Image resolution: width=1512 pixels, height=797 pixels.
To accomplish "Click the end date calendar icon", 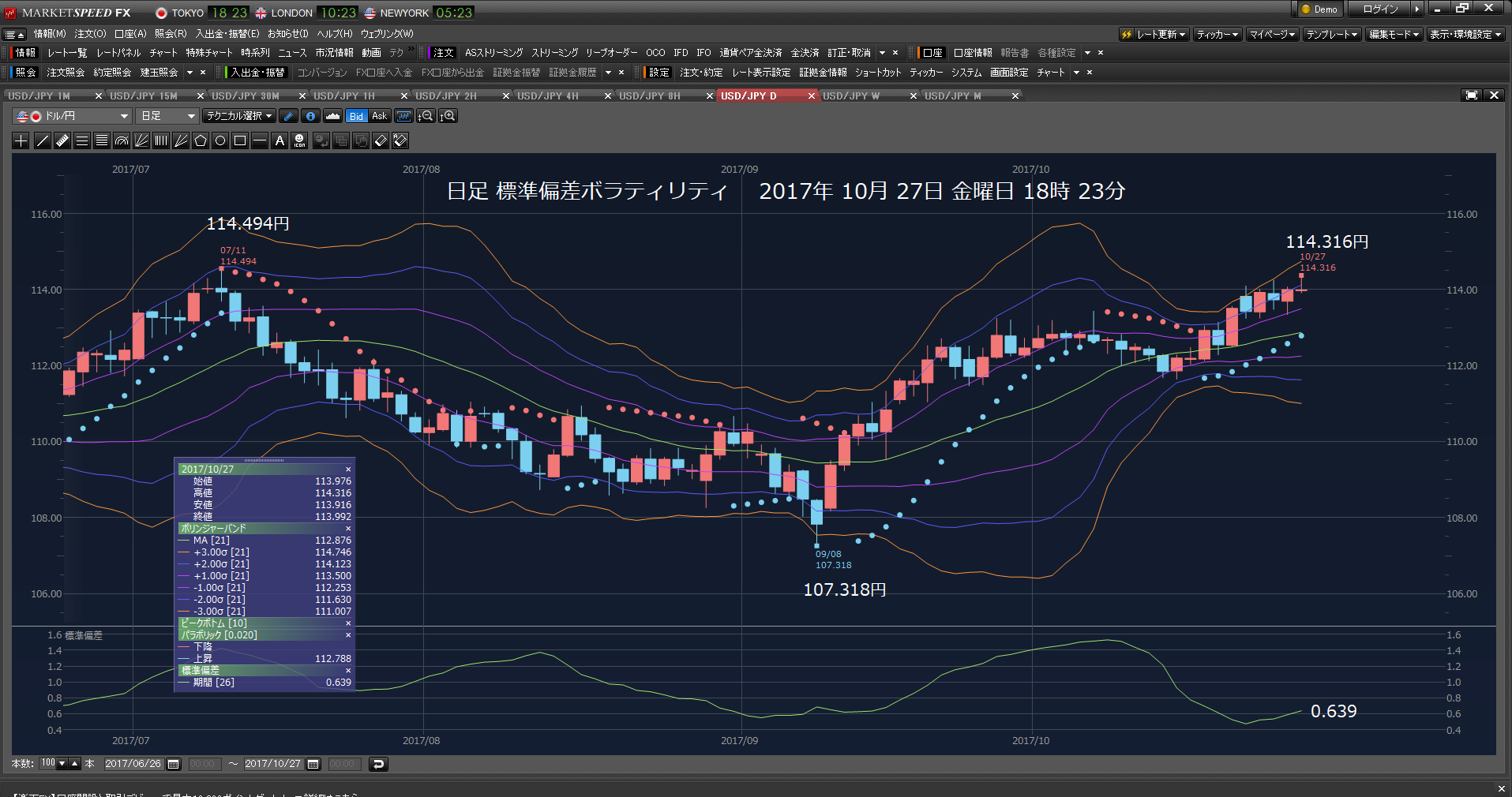I will click(313, 764).
